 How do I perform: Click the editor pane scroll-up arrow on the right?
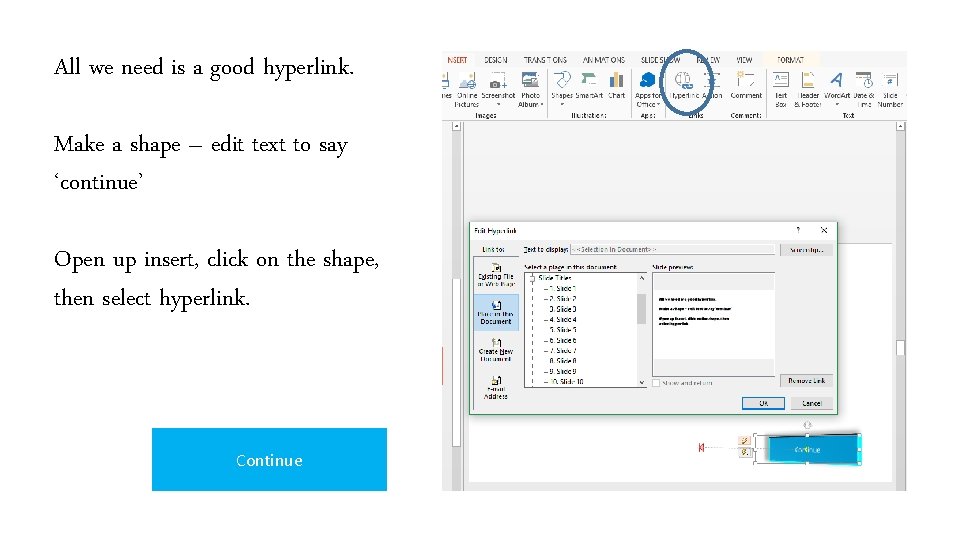coord(900,126)
